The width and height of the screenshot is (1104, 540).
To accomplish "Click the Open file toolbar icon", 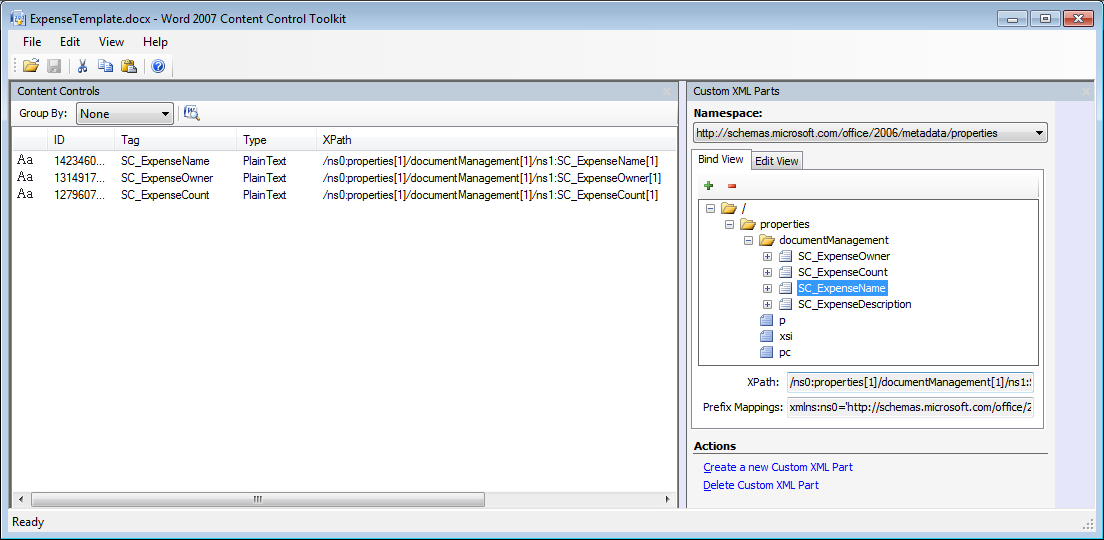I will [31, 66].
